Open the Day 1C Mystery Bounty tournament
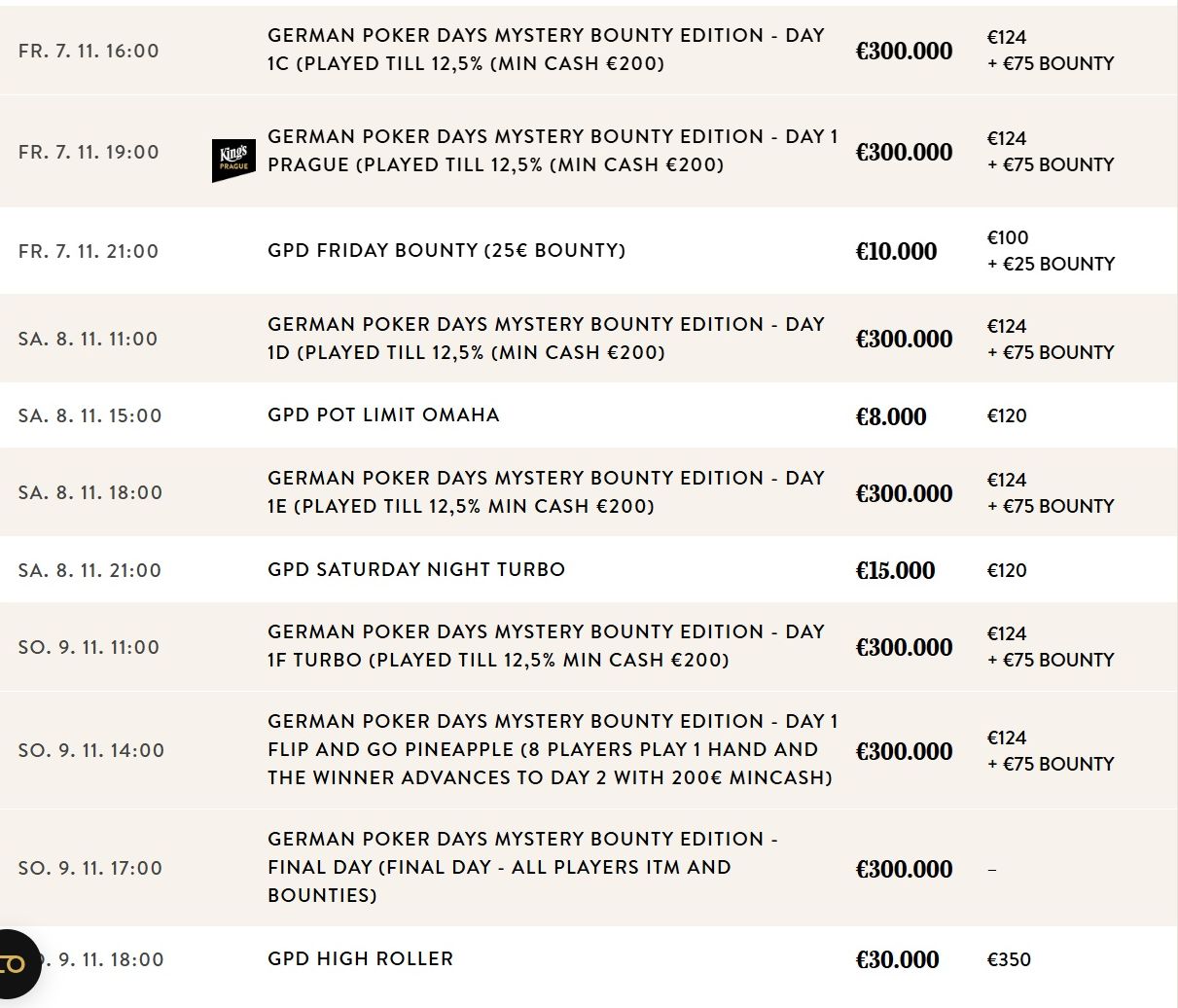Screen dimensions: 1178x1008 546,50
